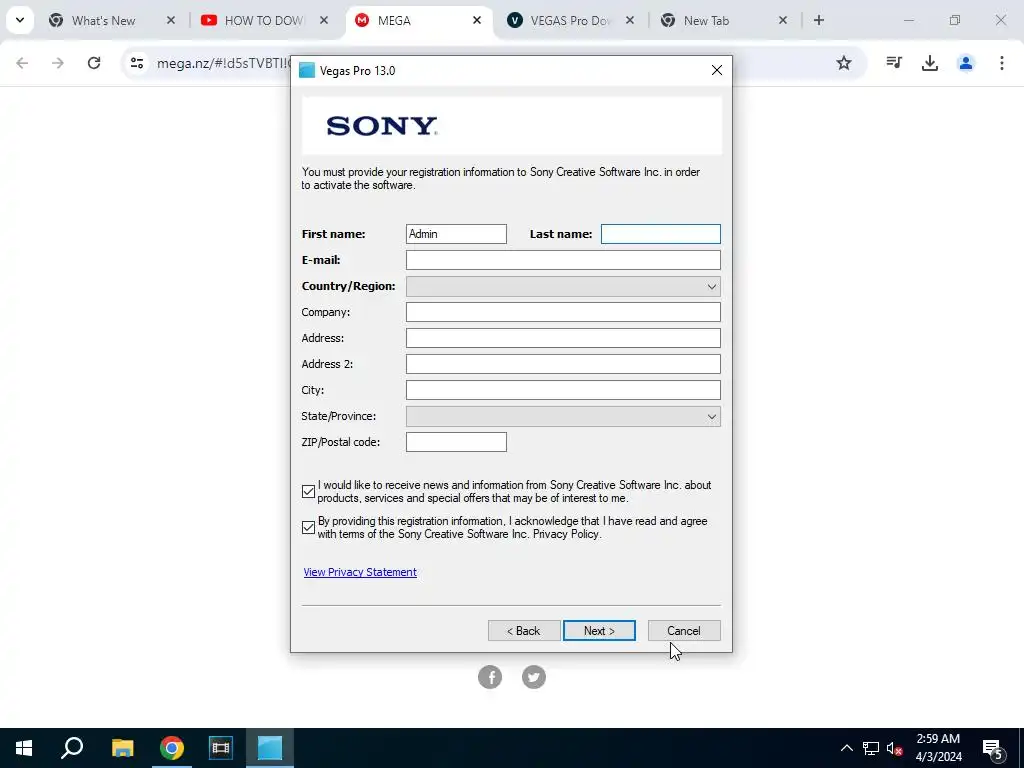Toggle the Privacy Policy agreement checkbox

click(309, 528)
